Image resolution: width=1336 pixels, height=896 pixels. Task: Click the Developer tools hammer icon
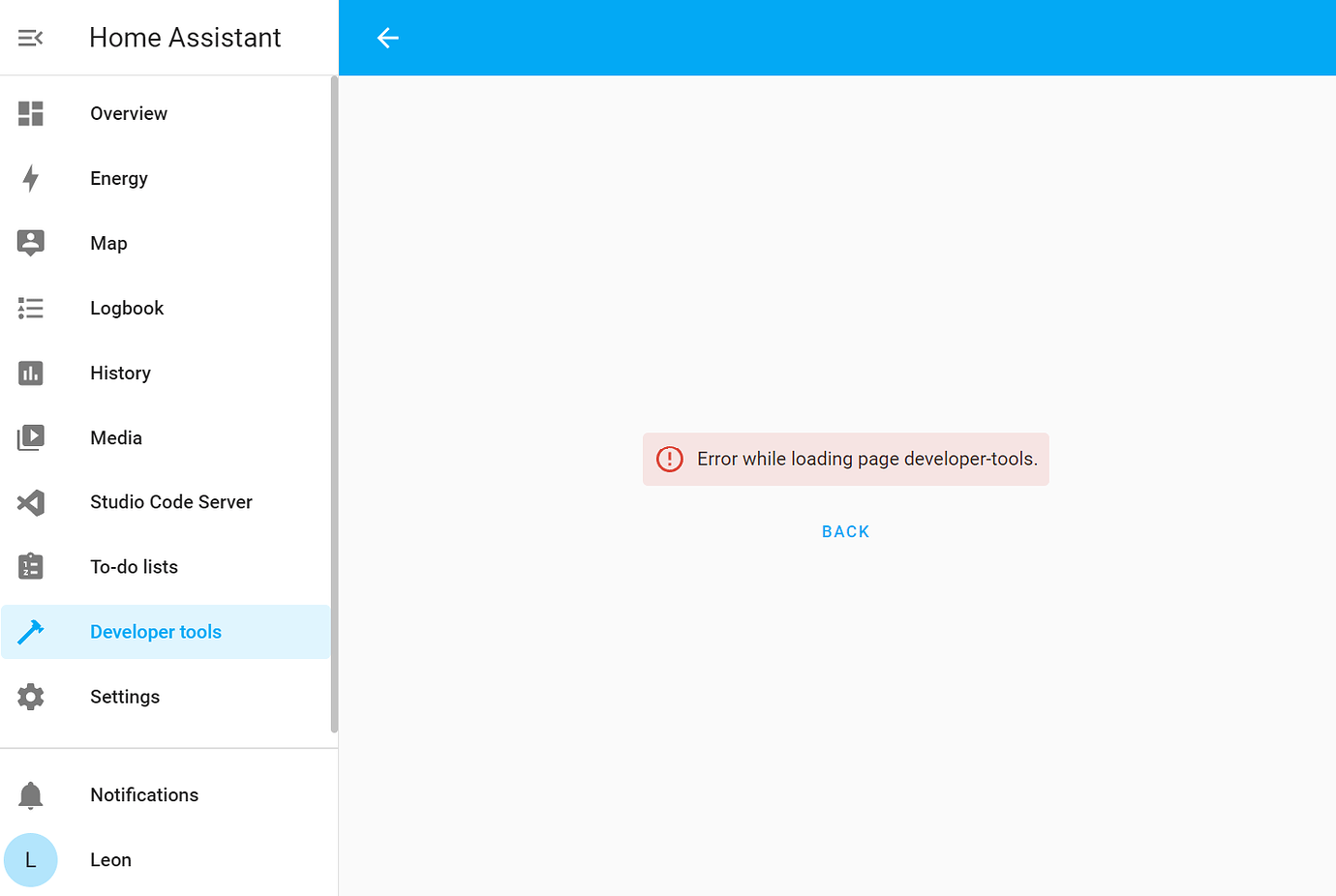(x=30, y=632)
